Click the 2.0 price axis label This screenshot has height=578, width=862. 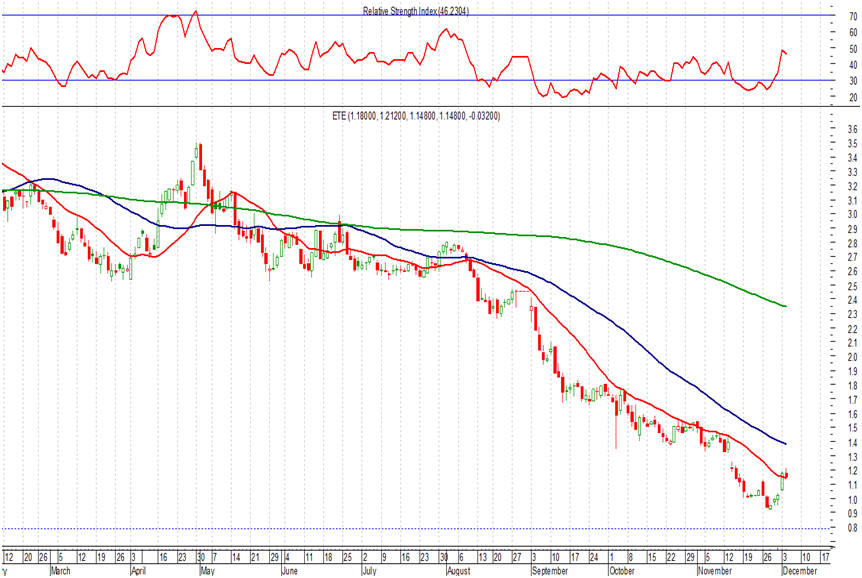click(x=852, y=357)
